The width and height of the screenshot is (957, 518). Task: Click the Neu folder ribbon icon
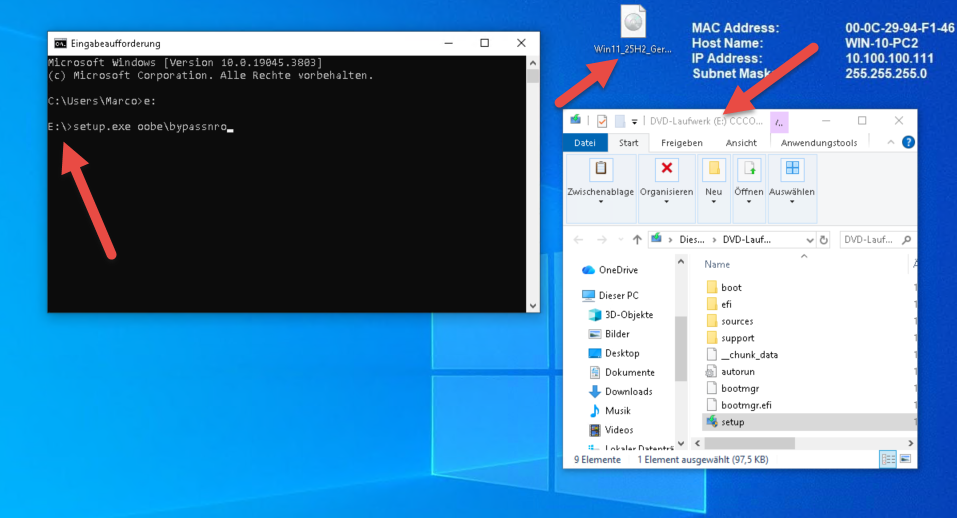[714, 169]
